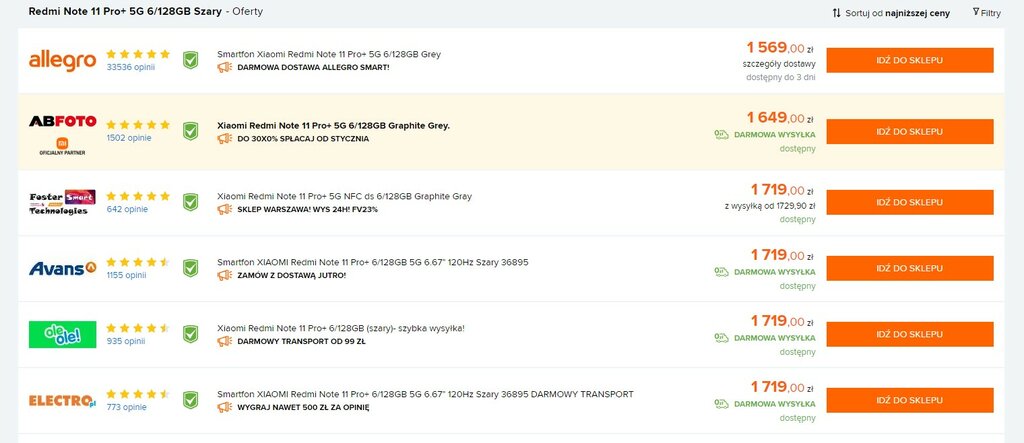Open Ole Ole's 935 opinii reviews
This screenshot has height=443, width=1024.
coord(125,341)
